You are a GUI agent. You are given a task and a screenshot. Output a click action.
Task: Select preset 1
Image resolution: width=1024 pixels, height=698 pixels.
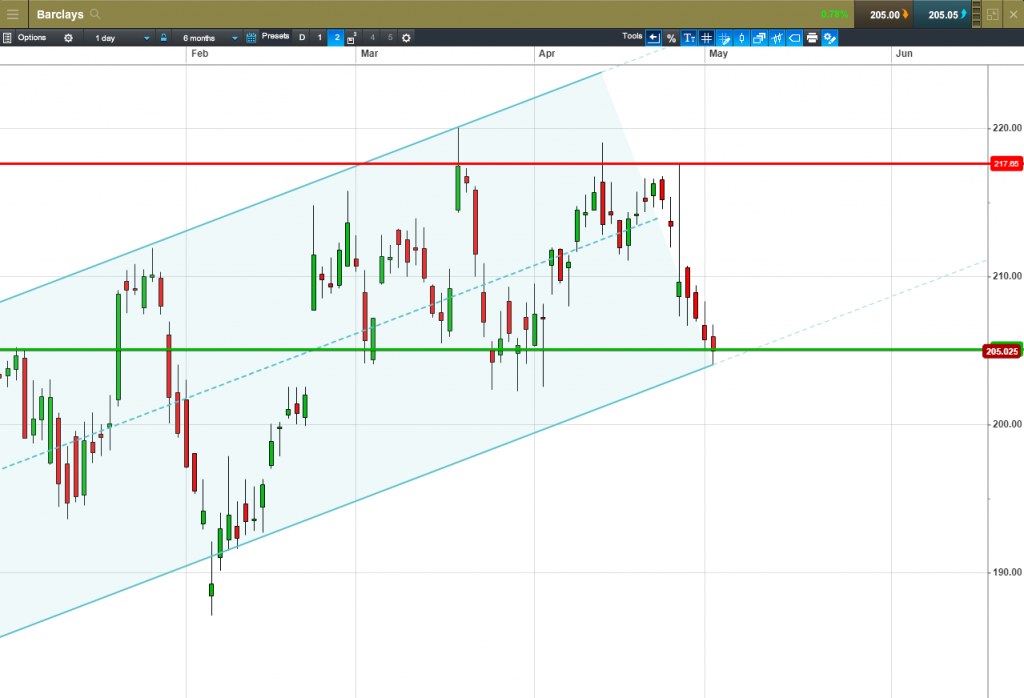320,38
